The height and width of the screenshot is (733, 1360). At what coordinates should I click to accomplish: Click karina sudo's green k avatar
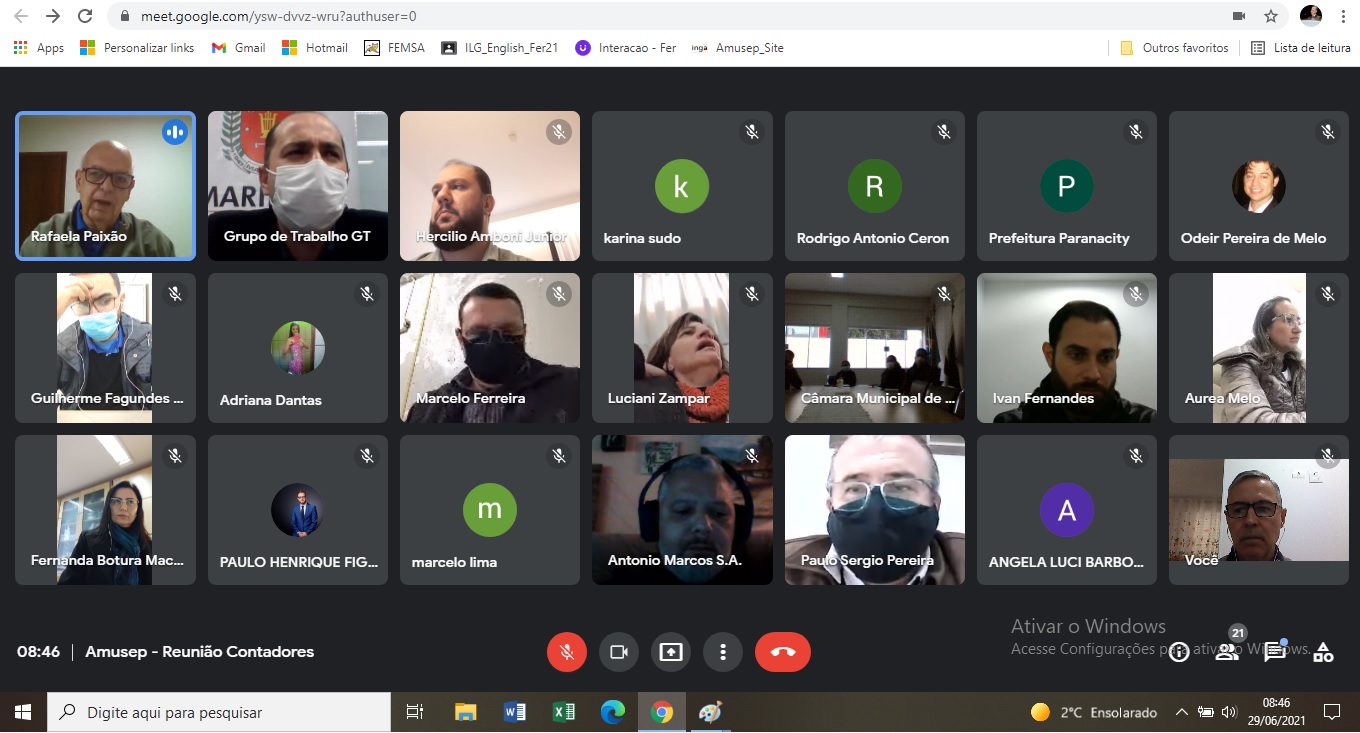(682, 186)
